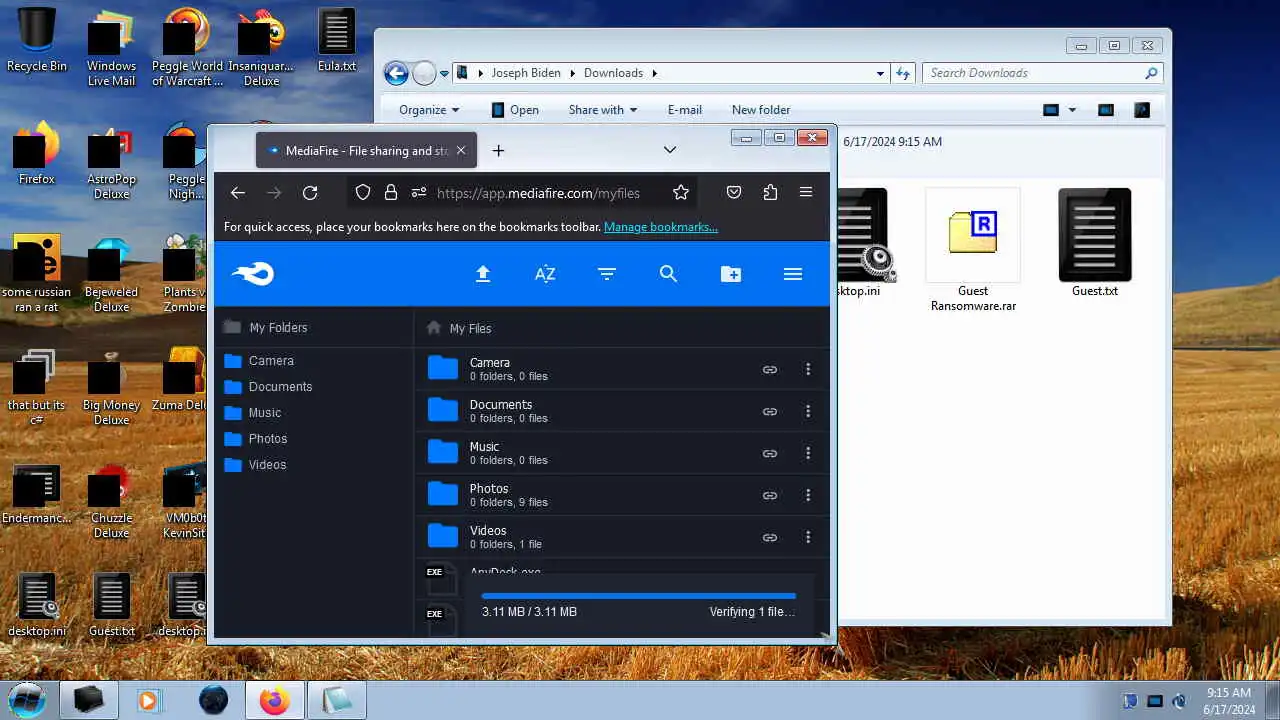Screen dimensions: 1280x720
Task: Click E-mail in Downloads explorer toolbar
Action: pos(685,110)
